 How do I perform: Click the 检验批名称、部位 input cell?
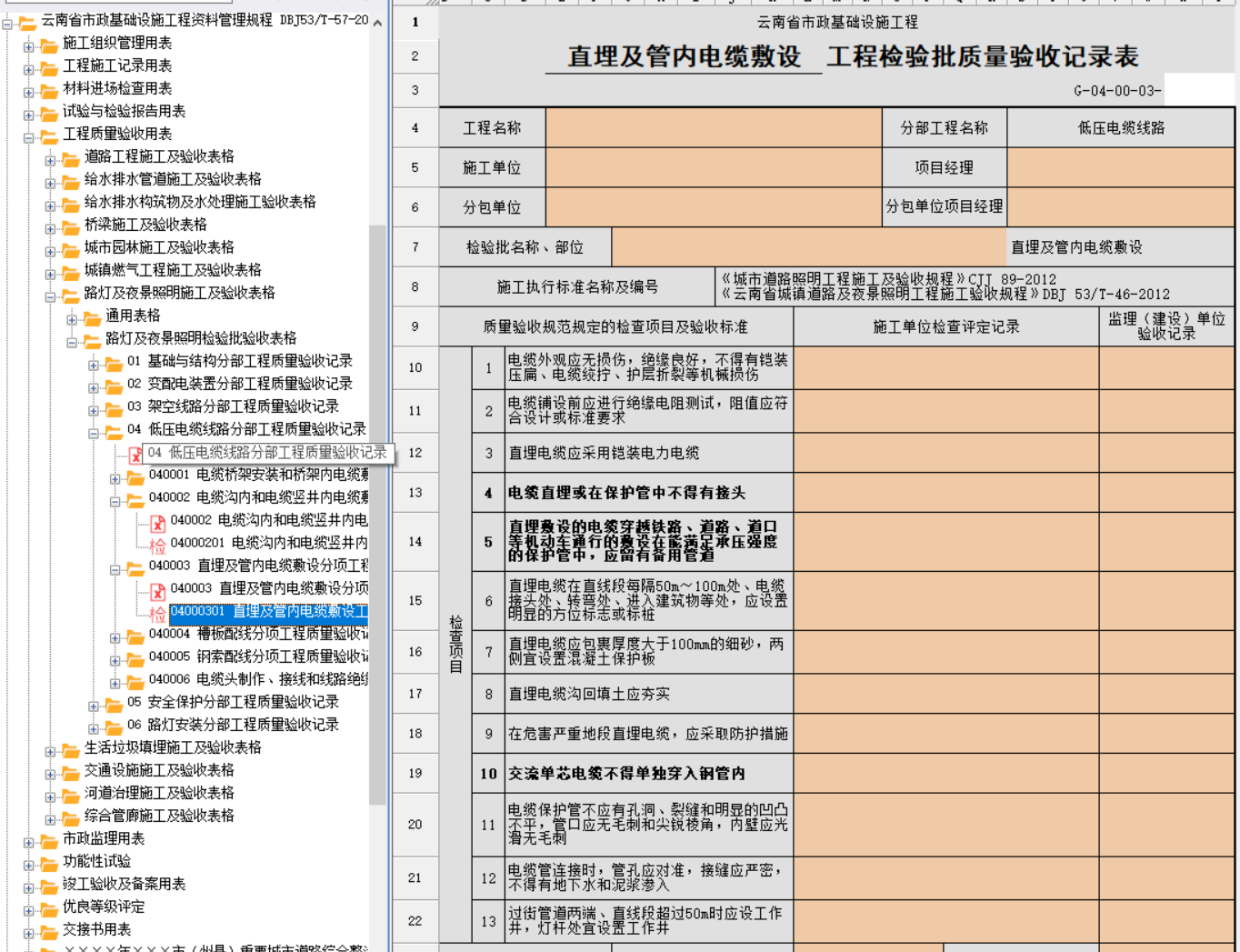tap(809, 247)
